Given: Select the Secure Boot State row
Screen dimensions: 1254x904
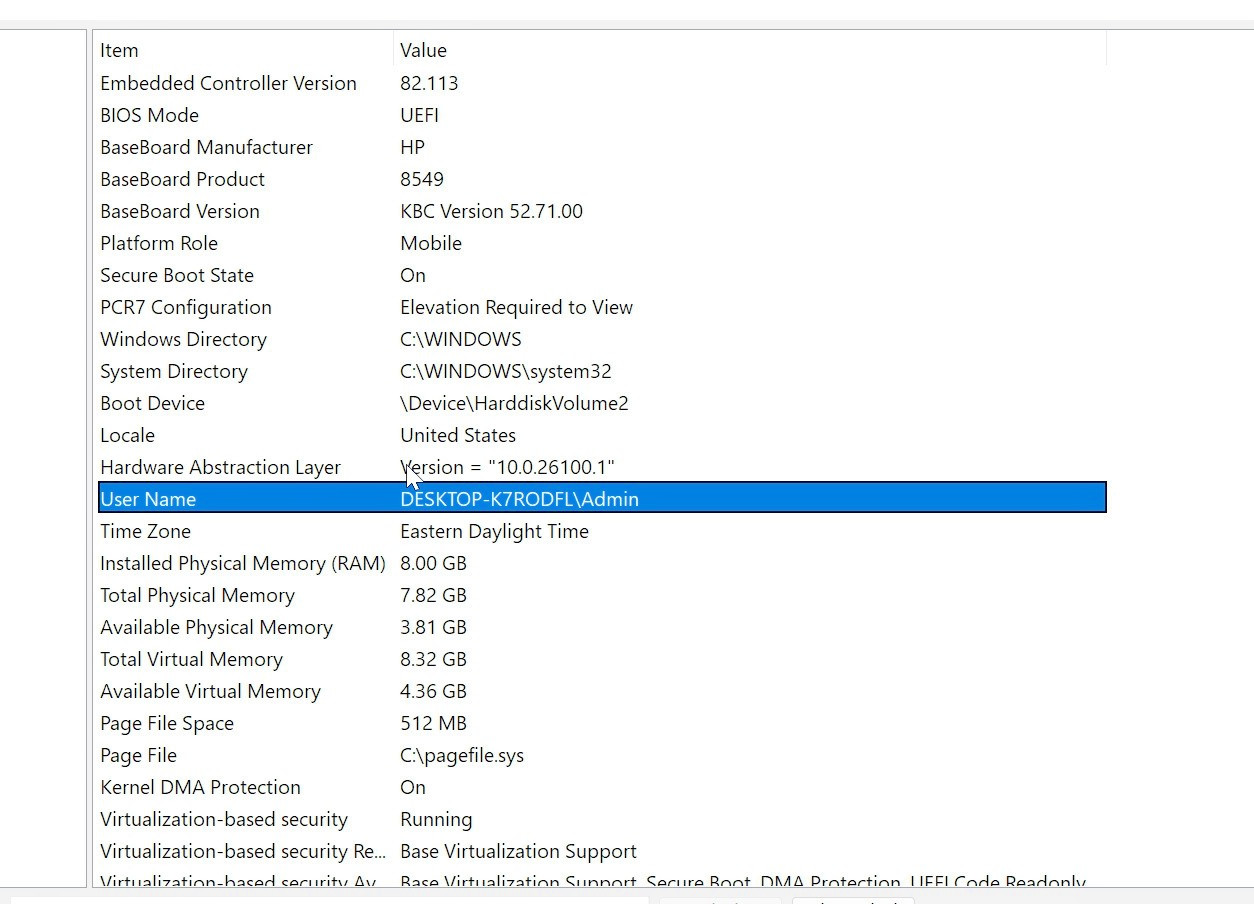Looking at the screenshot, I should pos(602,275).
